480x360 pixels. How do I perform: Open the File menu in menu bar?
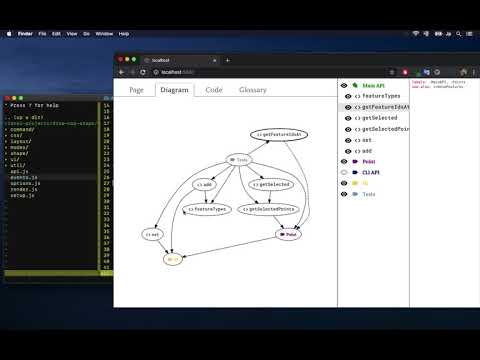pyautogui.click(x=42, y=34)
